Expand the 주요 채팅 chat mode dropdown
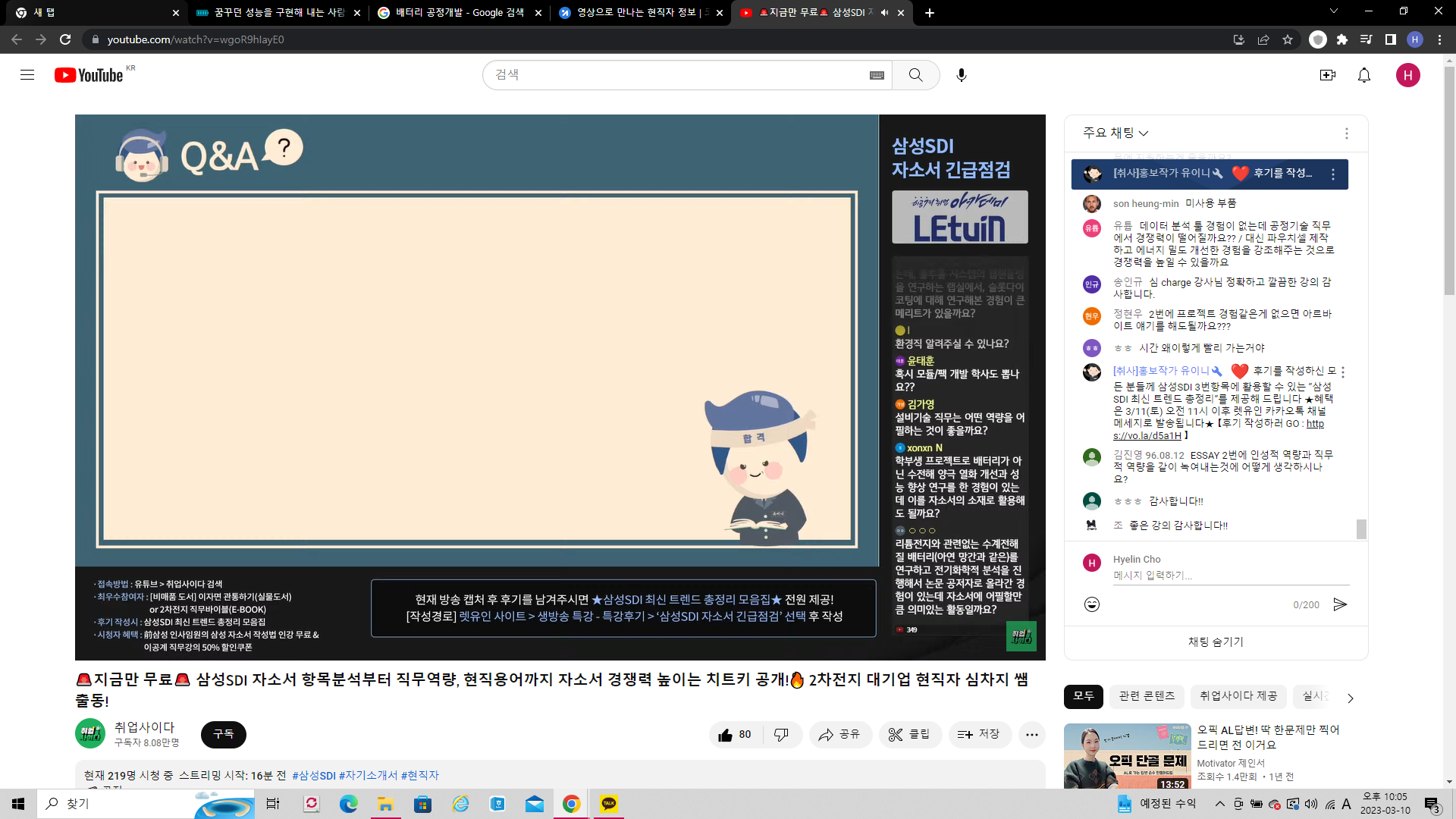 tap(1116, 133)
